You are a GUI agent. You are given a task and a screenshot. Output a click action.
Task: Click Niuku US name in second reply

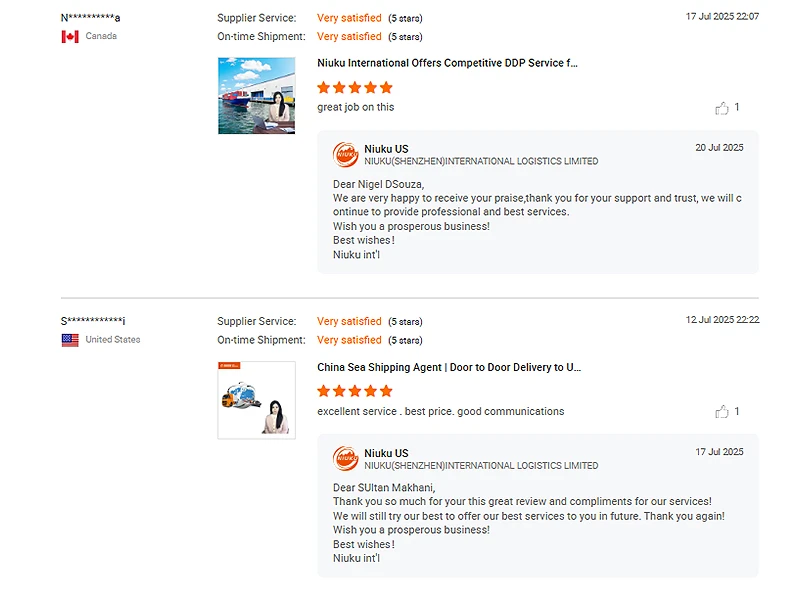pos(386,453)
